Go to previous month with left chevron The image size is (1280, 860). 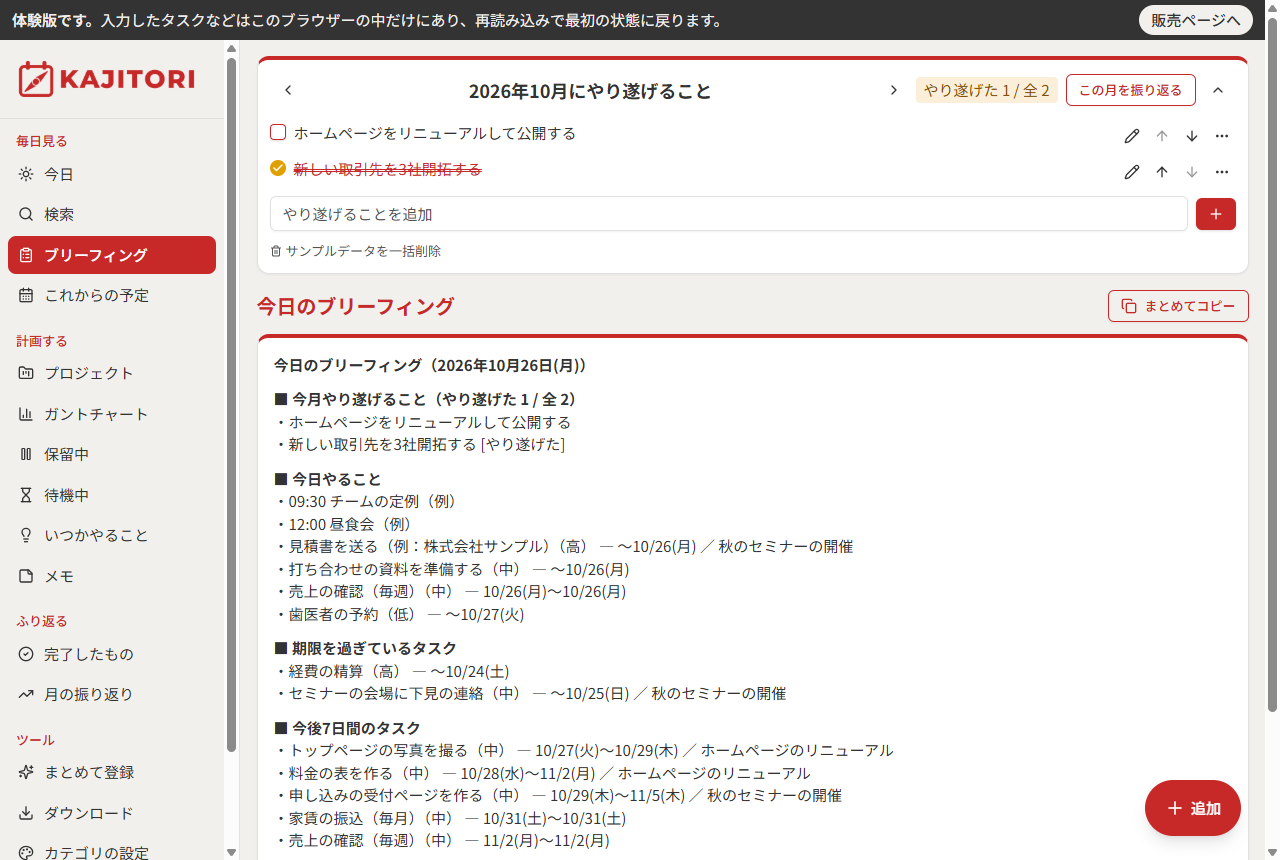(288, 90)
